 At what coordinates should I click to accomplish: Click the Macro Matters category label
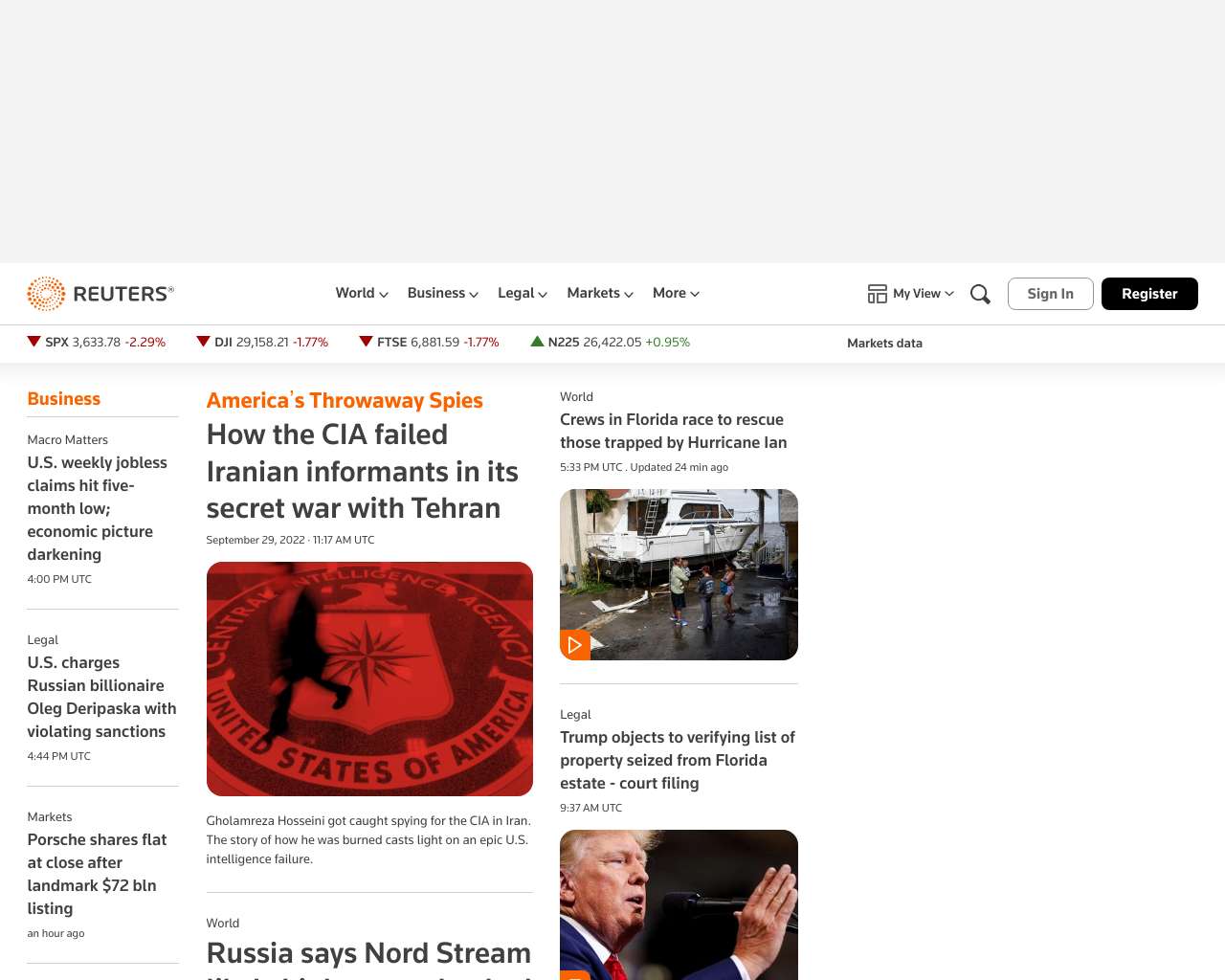68,439
